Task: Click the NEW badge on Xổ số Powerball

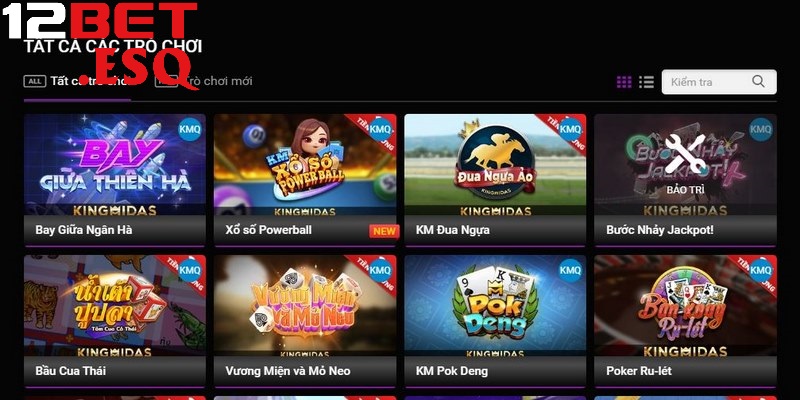Action: pyautogui.click(x=384, y=231)
